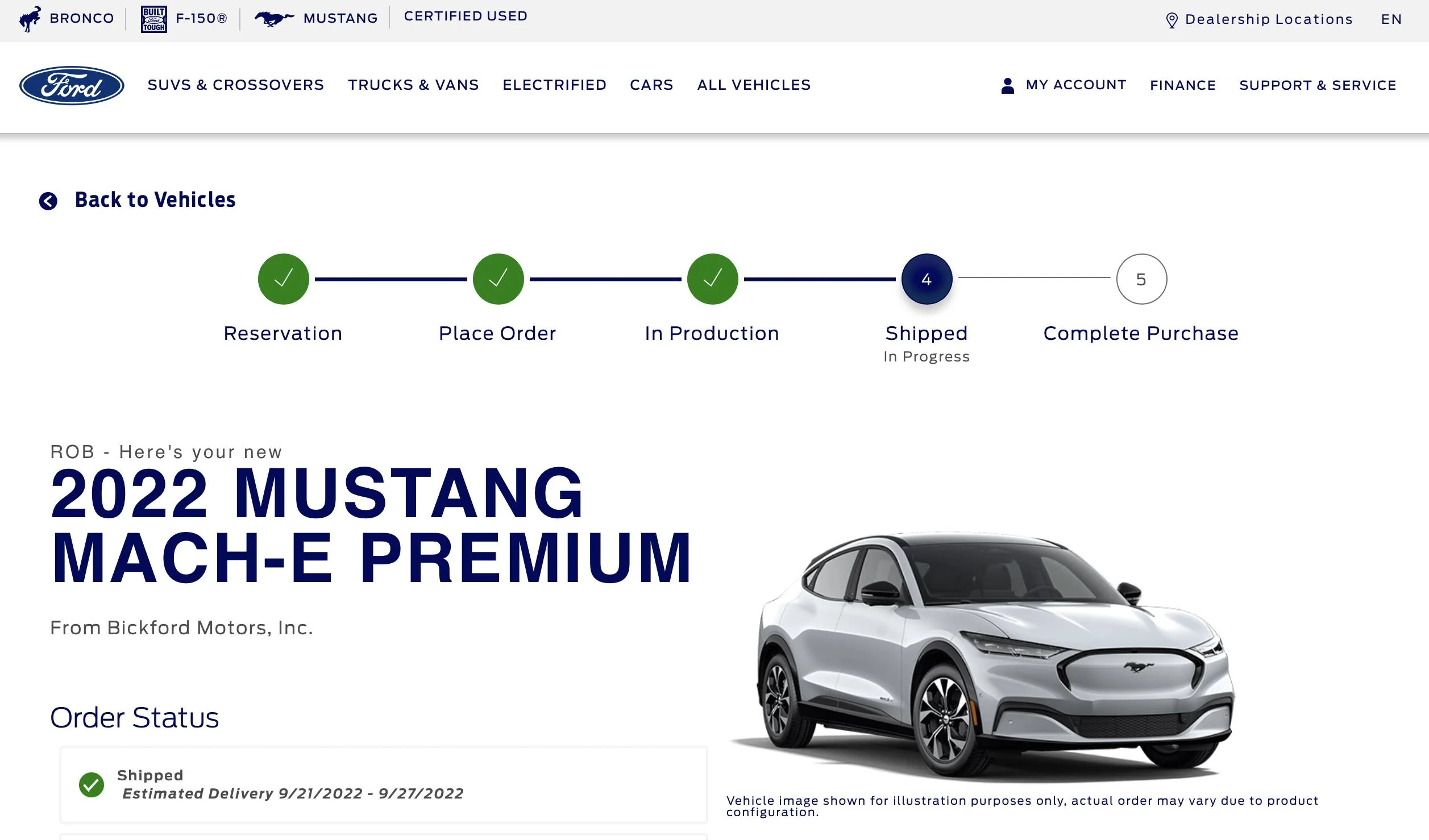
Task: Select the In Production step circle
Action: click(712, 279)
